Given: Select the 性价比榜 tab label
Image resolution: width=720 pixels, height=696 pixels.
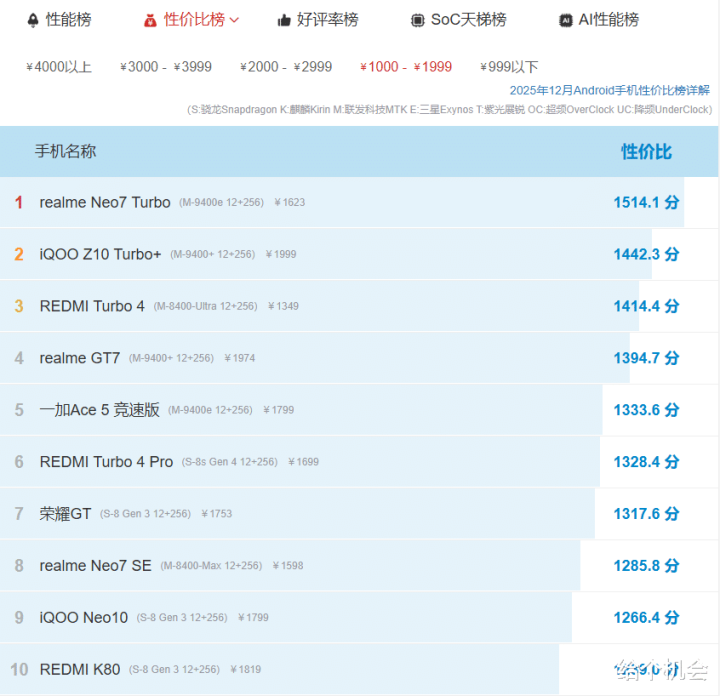Looking at the screenshot, I should tap(194, 20).
